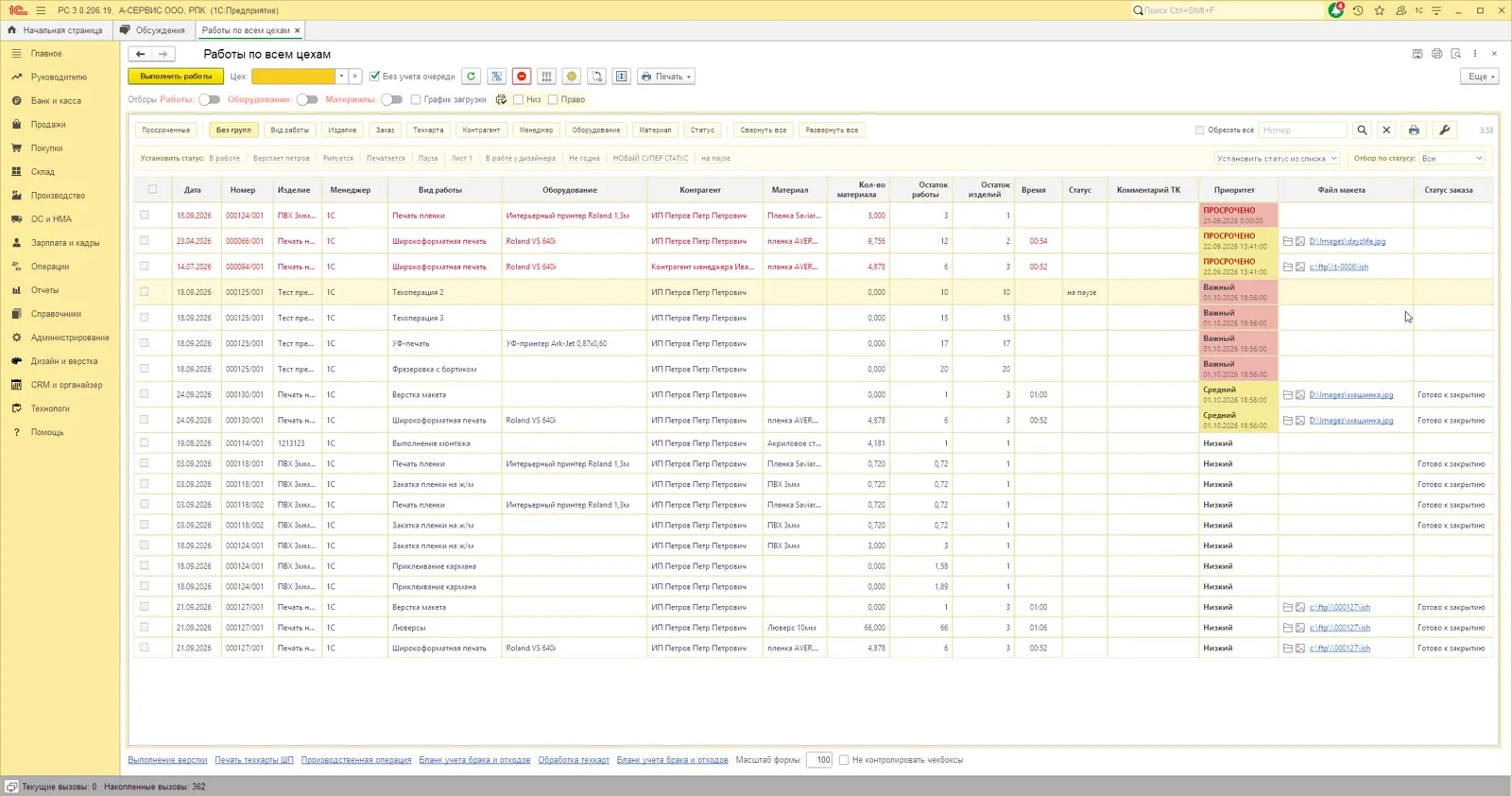Open the main menu hamburger icon
Image resolution: width=1512 pixels, height=796 pixels.
pyautogui.click(x=41, y=10)
